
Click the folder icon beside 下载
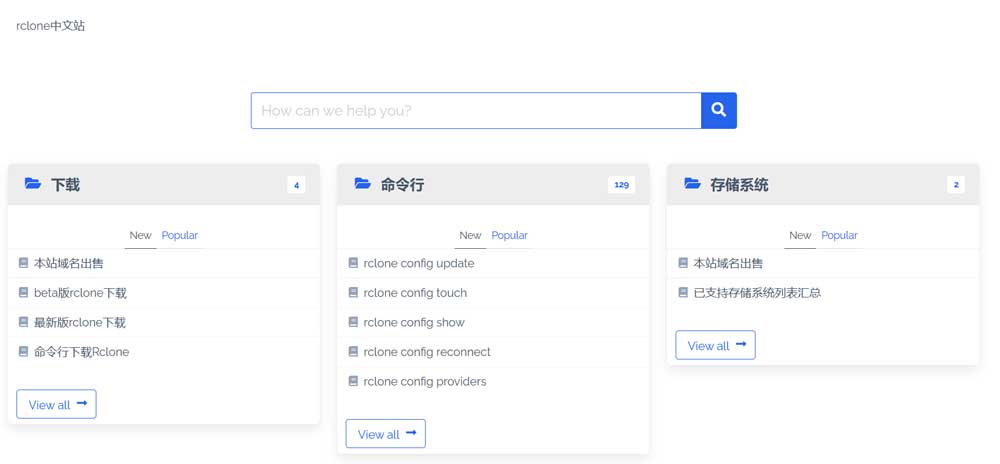[x=33, y=184]
